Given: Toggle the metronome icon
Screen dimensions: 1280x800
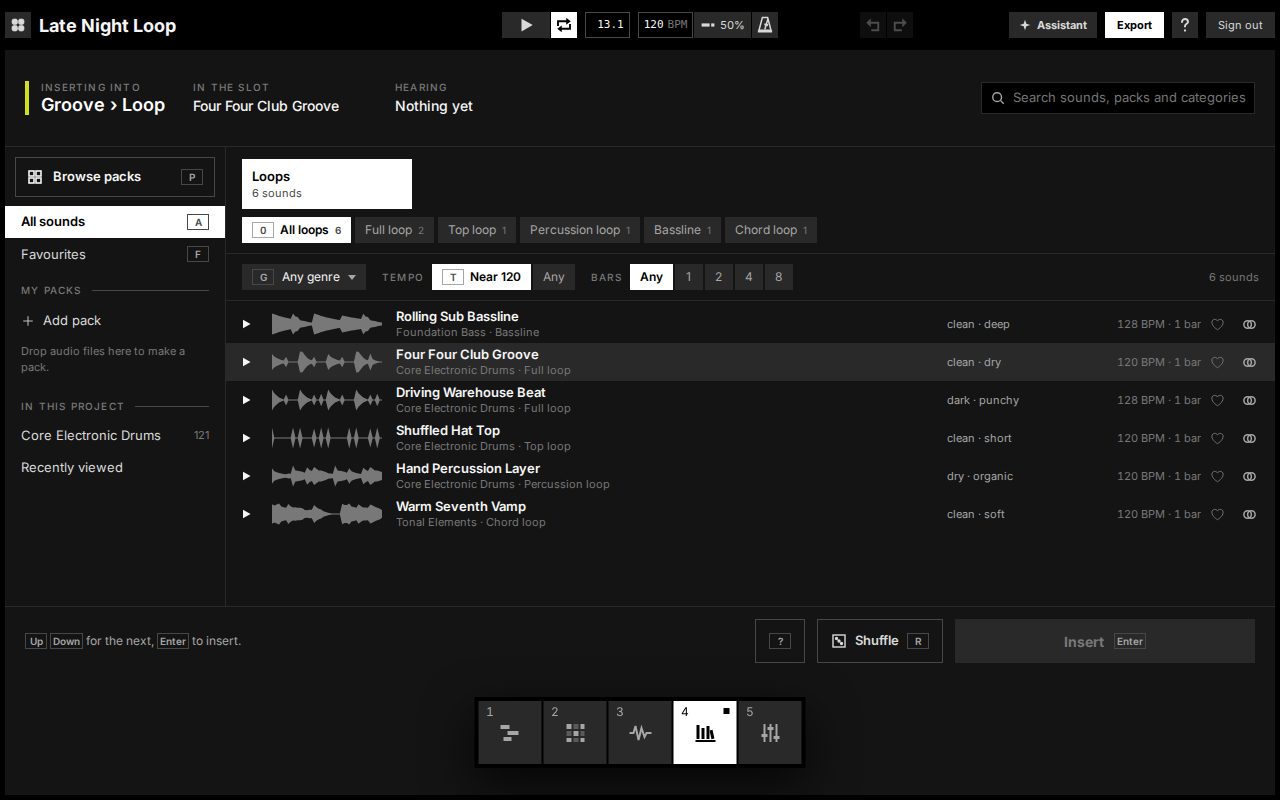Looking at the screenshot, I should tap(764, 25).
